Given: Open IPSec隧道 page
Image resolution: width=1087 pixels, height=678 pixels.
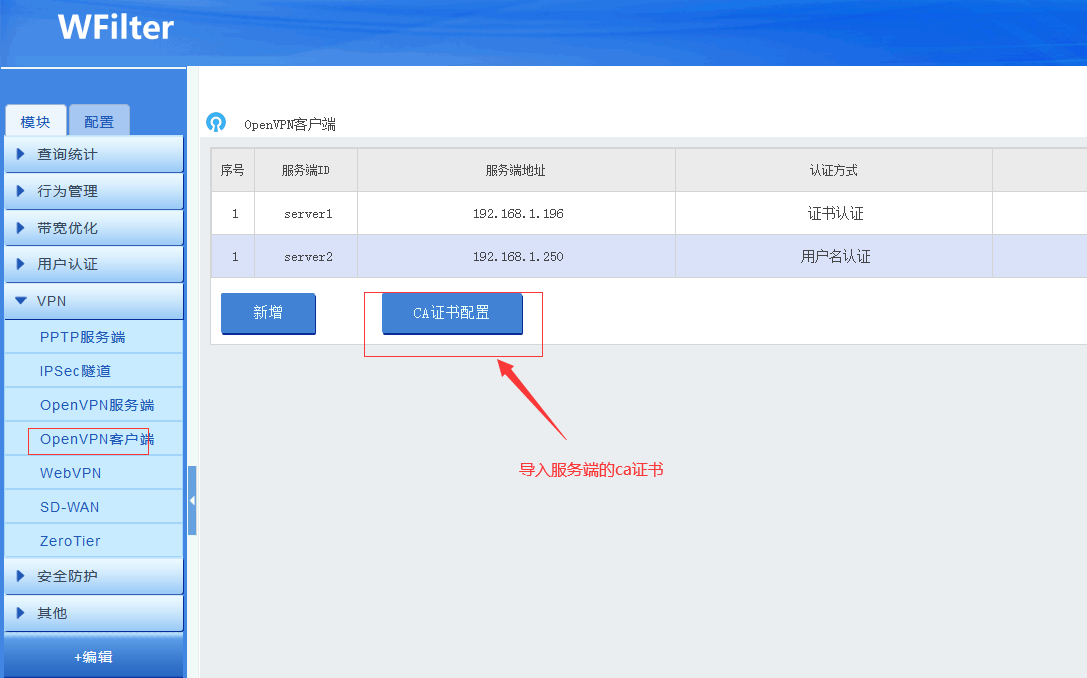Looking at the screenshot, I should (x=76, y=371).
